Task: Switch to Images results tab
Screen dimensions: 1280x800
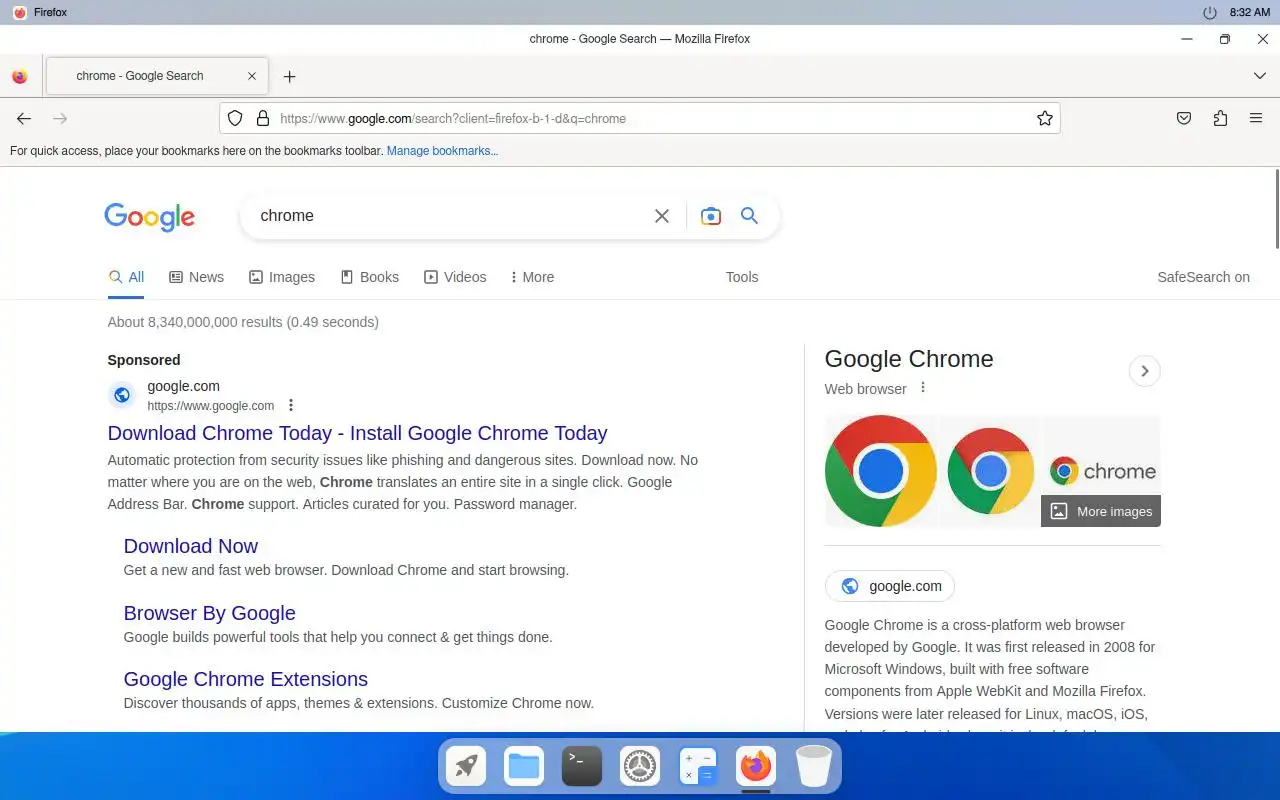Action: (282, 277)
